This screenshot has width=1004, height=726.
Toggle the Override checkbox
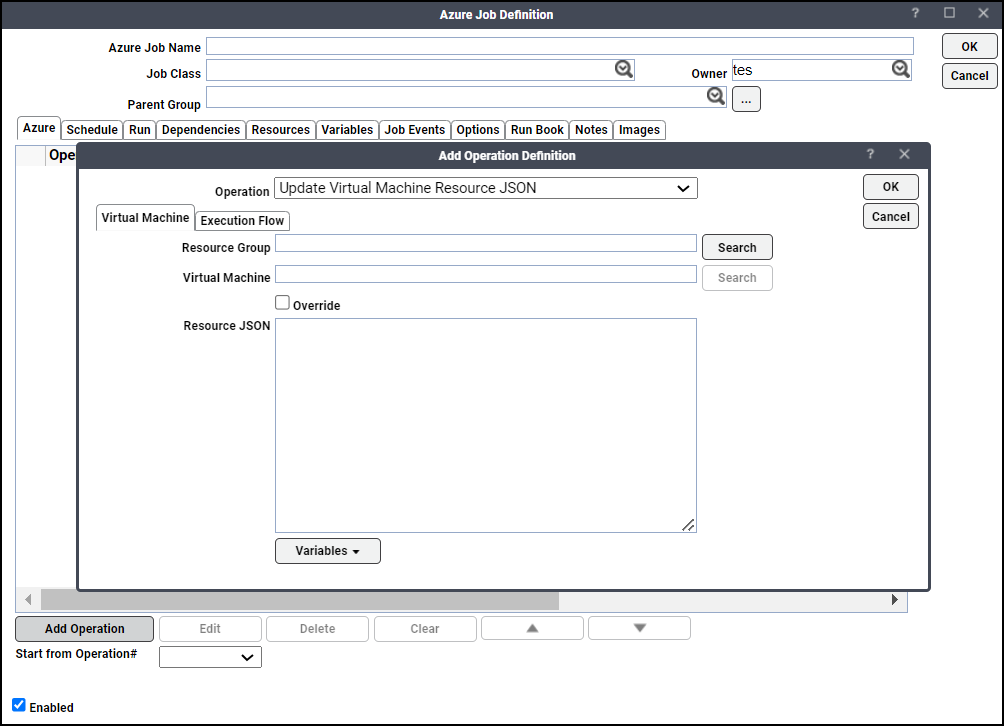point(282,303)
